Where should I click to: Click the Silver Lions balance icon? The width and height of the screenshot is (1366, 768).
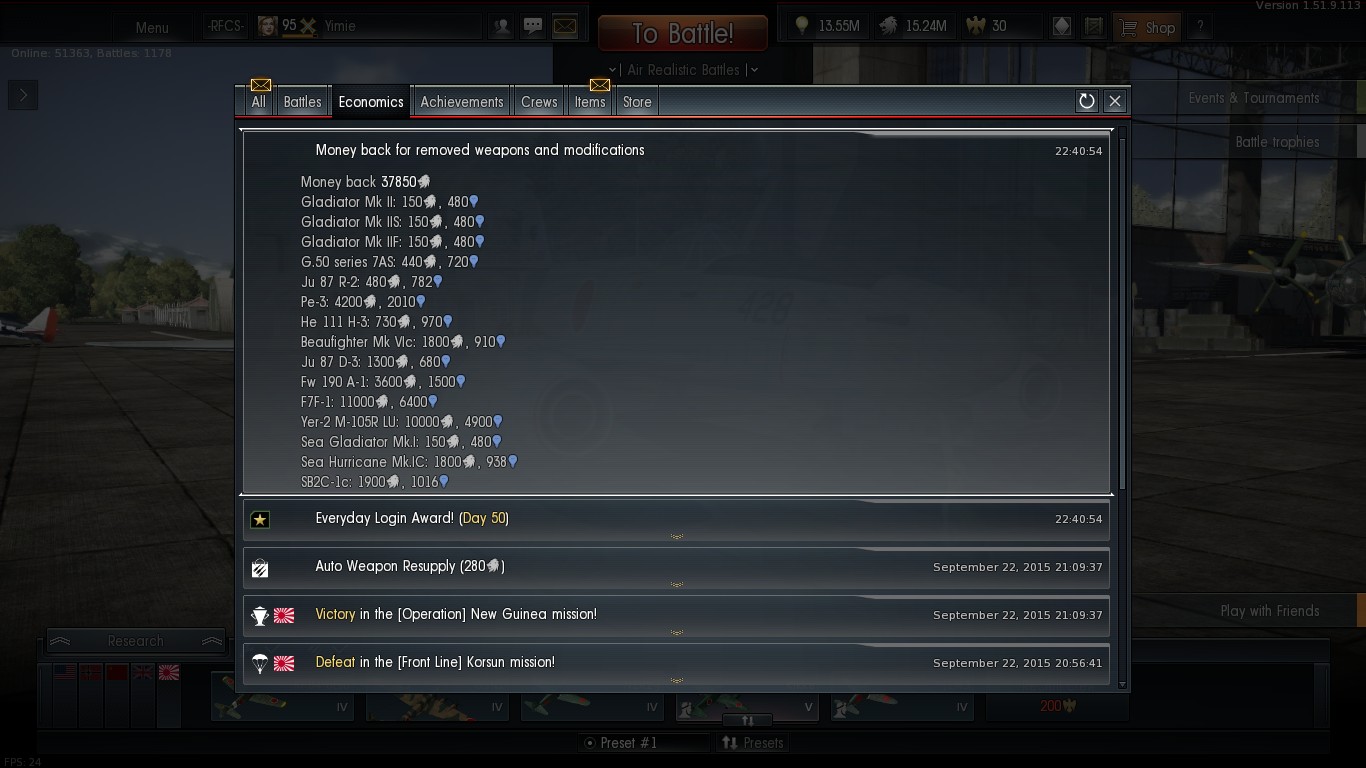coord(889,26)
